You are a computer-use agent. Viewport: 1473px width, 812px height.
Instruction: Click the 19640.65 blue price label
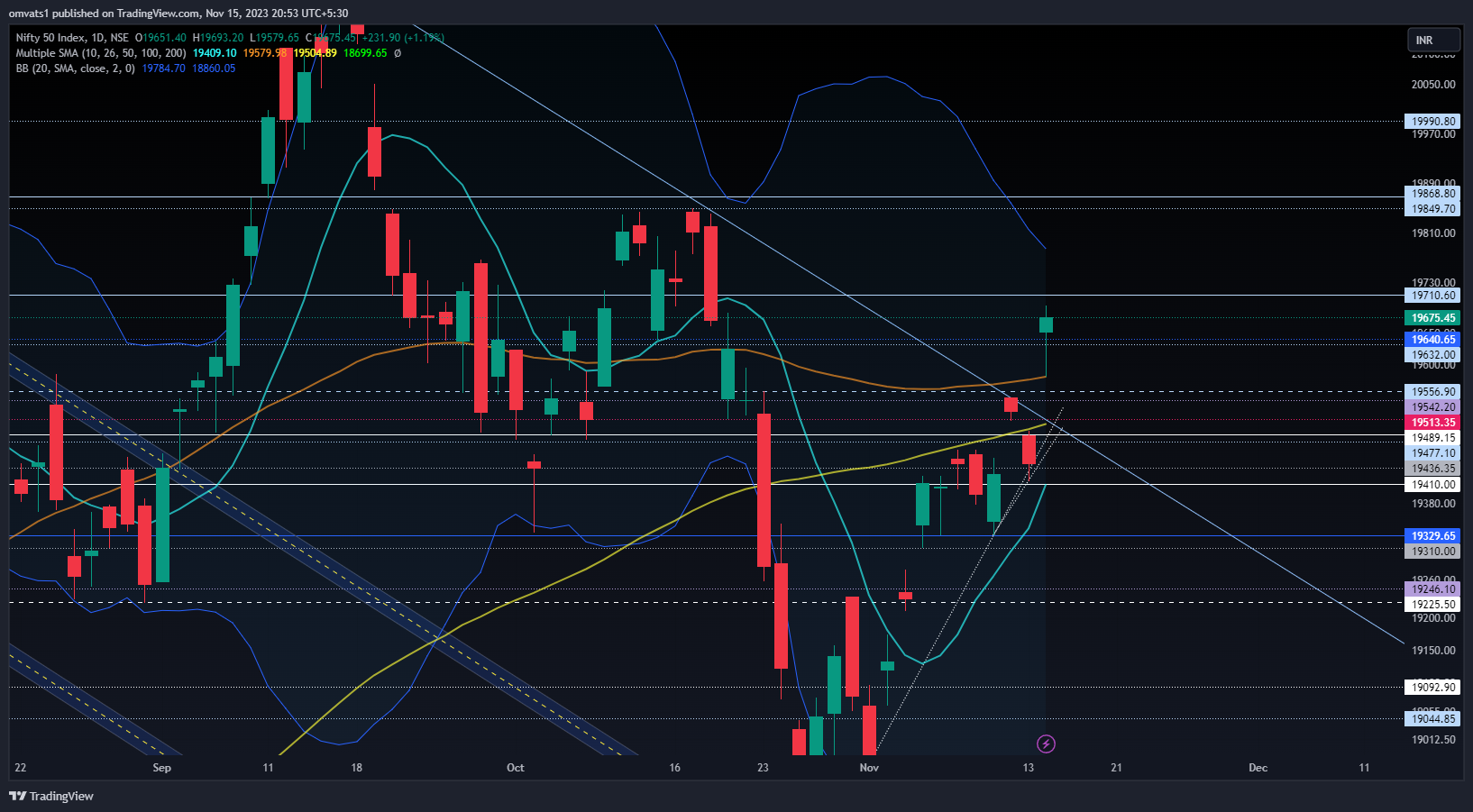pyautogui.click(x=1433, y=340)
